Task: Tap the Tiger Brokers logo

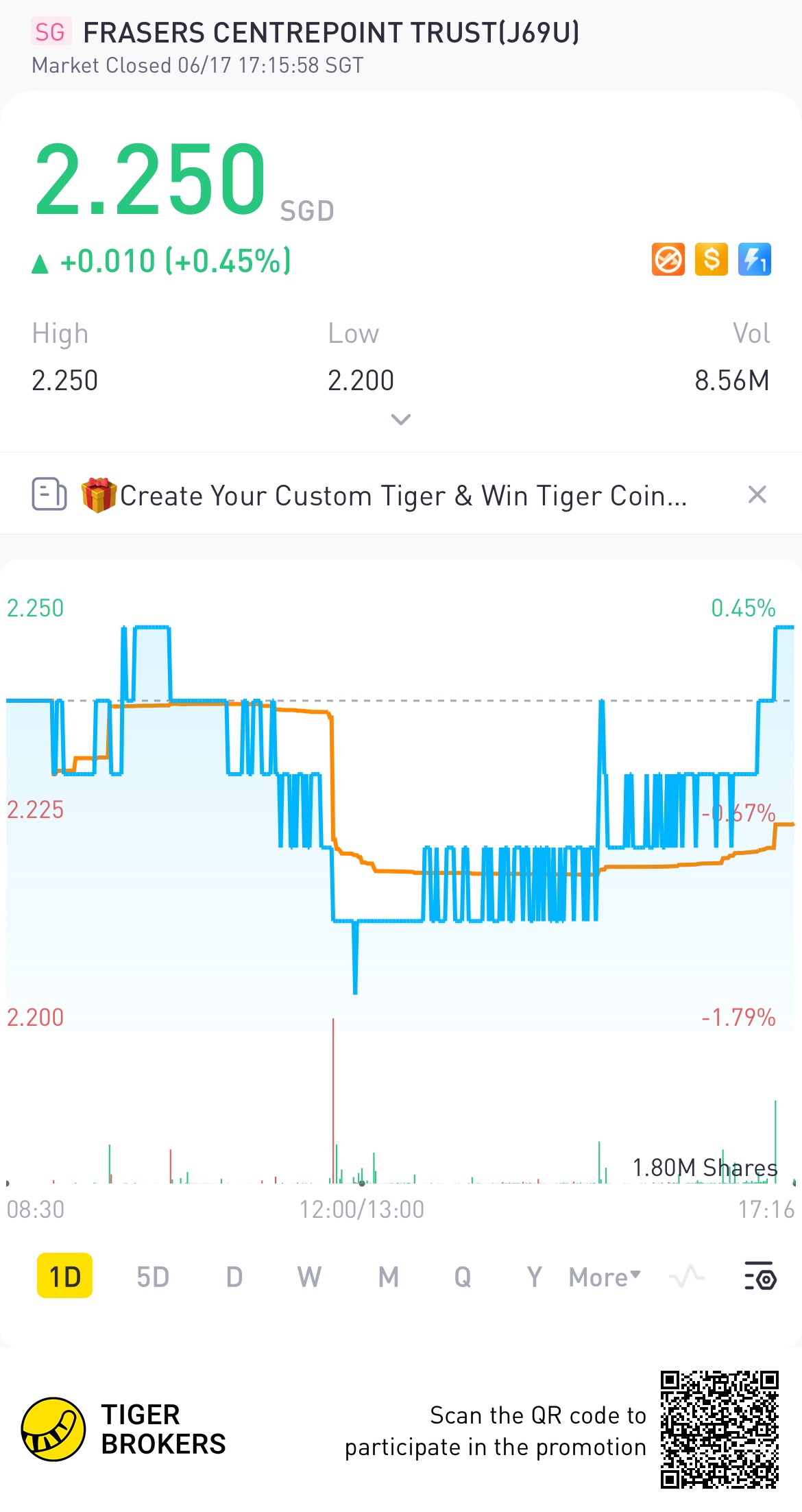Action: click(123, 1429)
